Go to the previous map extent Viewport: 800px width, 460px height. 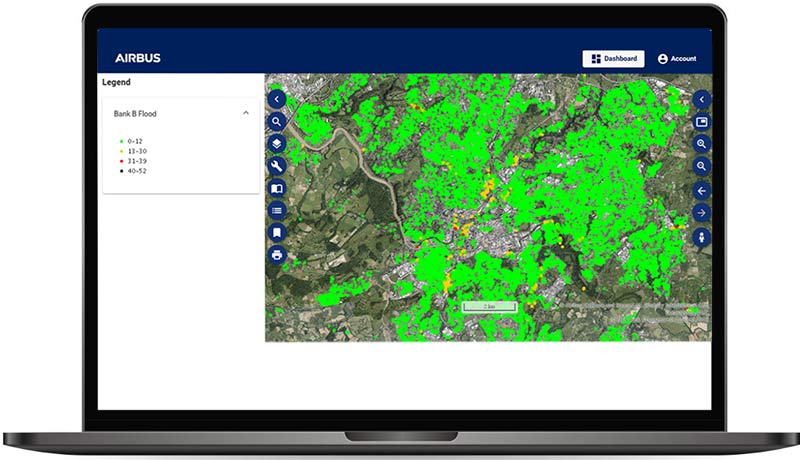point(701,190)
